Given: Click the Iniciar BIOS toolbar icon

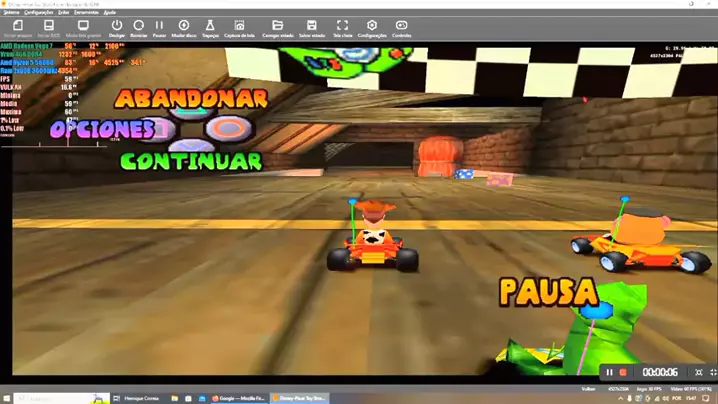Looking at the screenshot, I should click(x=49, y=26).
